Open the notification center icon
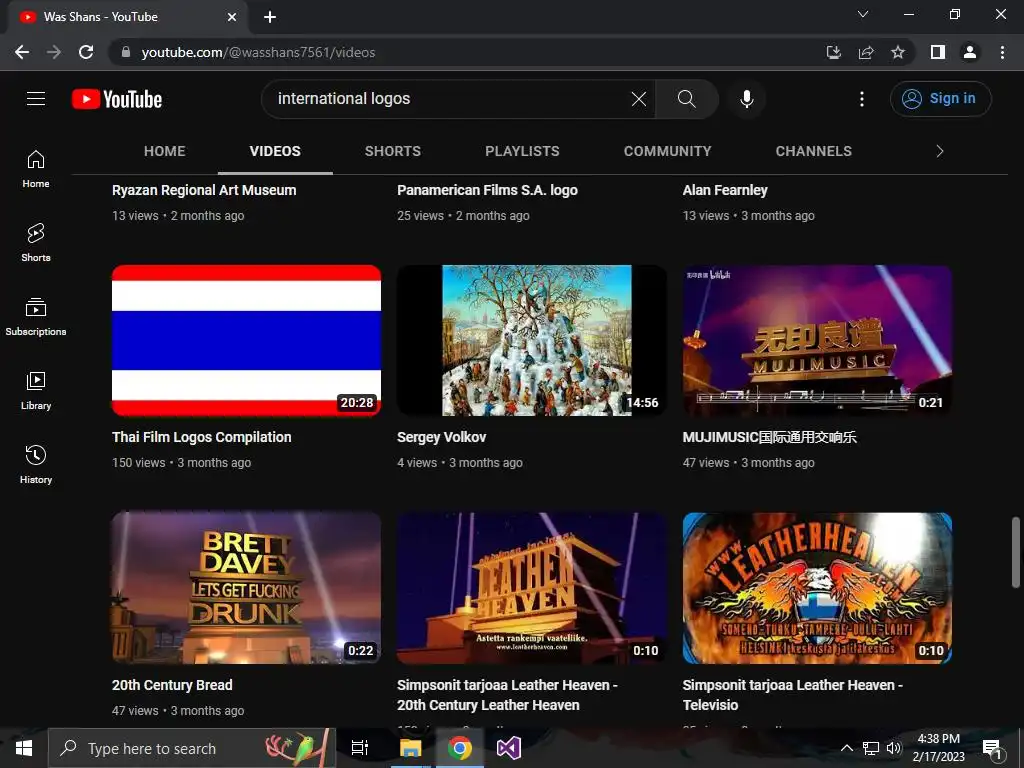This screenshot has height=768, width=1024. (x=992, y=749)
